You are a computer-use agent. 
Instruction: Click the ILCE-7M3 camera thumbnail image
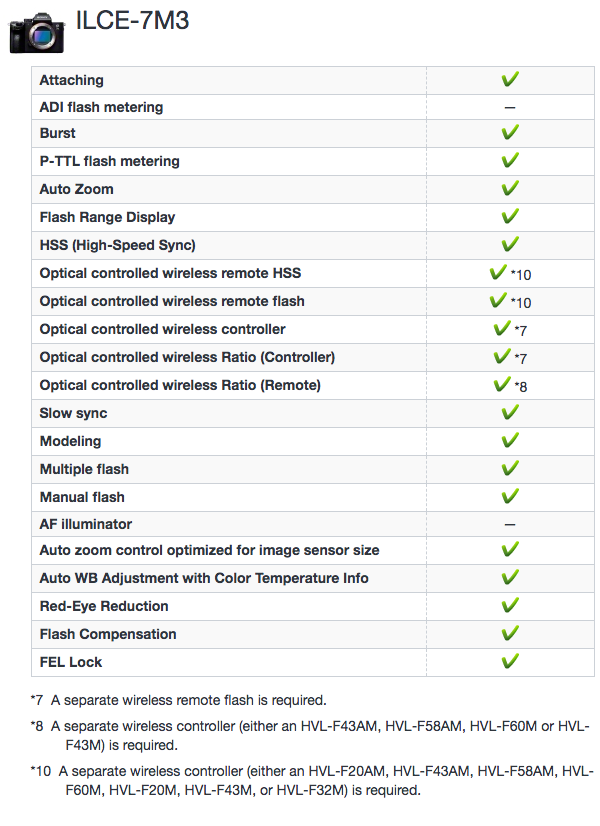(x=36, y=31)
